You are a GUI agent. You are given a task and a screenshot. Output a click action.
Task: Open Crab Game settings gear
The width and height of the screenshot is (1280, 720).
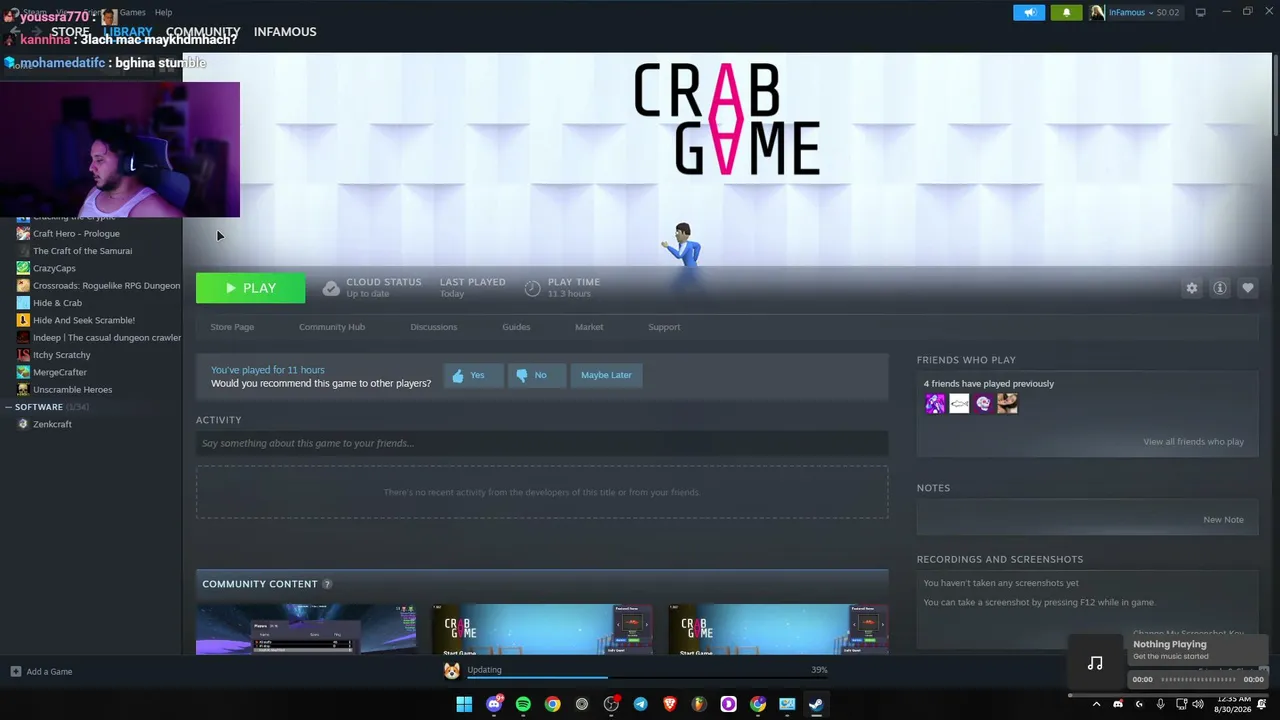(1191, 288)
